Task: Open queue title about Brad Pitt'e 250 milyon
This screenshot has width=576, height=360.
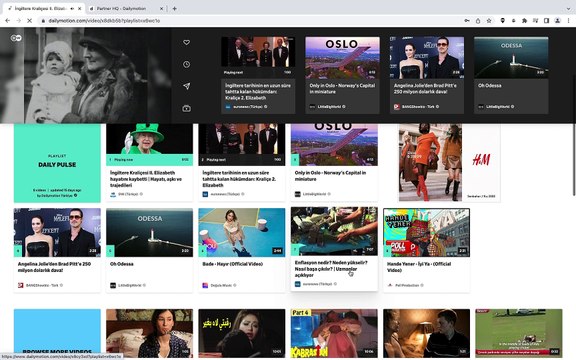Action: click(425, 89)
